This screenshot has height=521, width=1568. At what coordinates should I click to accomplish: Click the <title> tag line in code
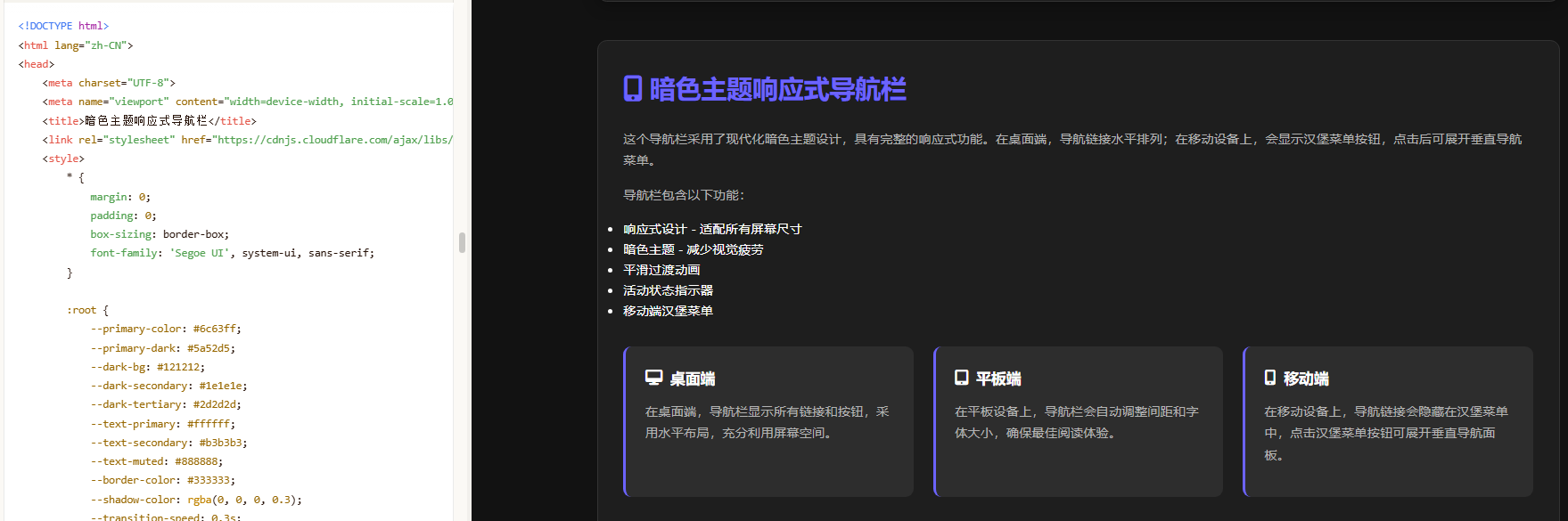pos(149,120)
